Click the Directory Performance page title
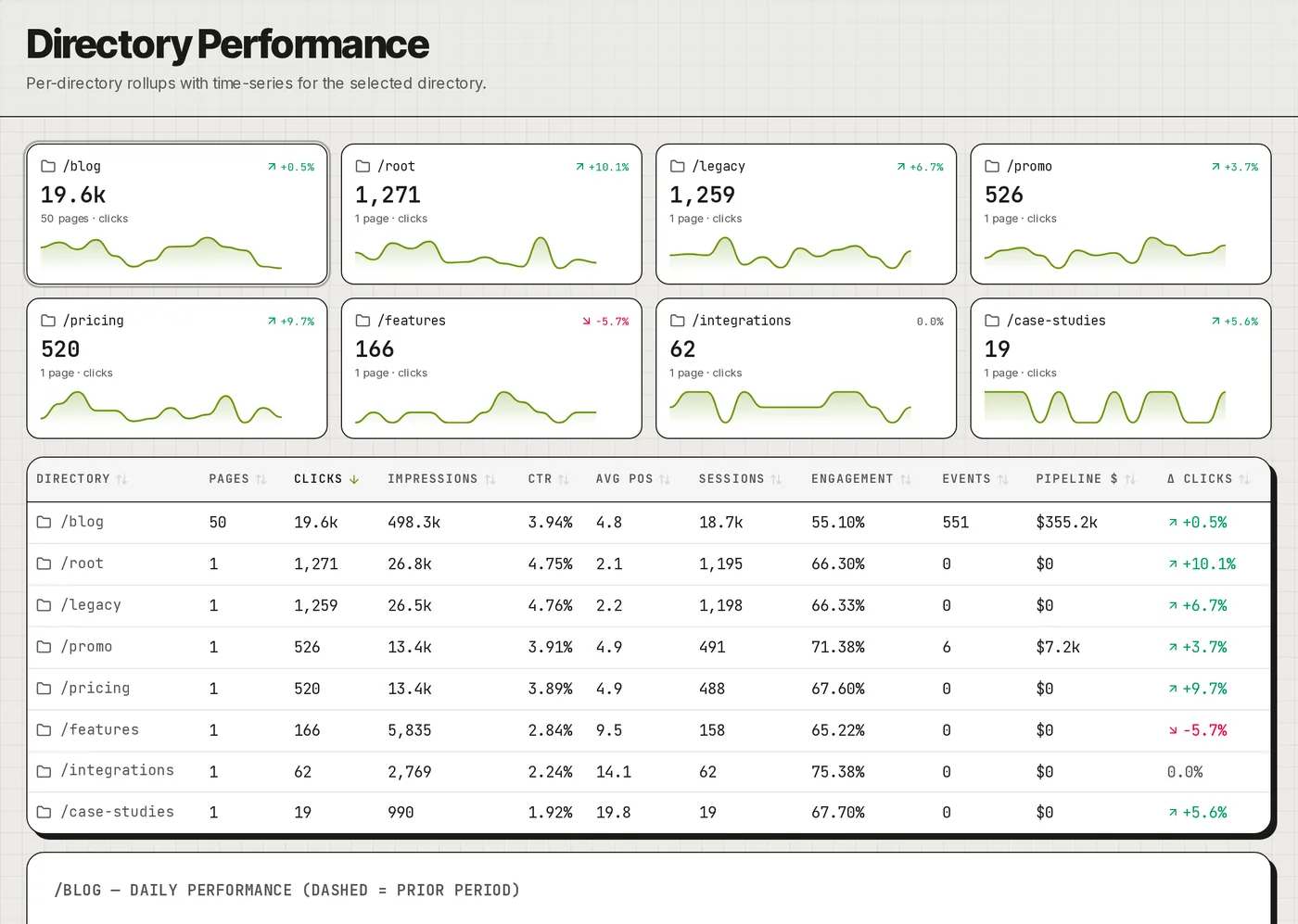 (x=228, y=44)
